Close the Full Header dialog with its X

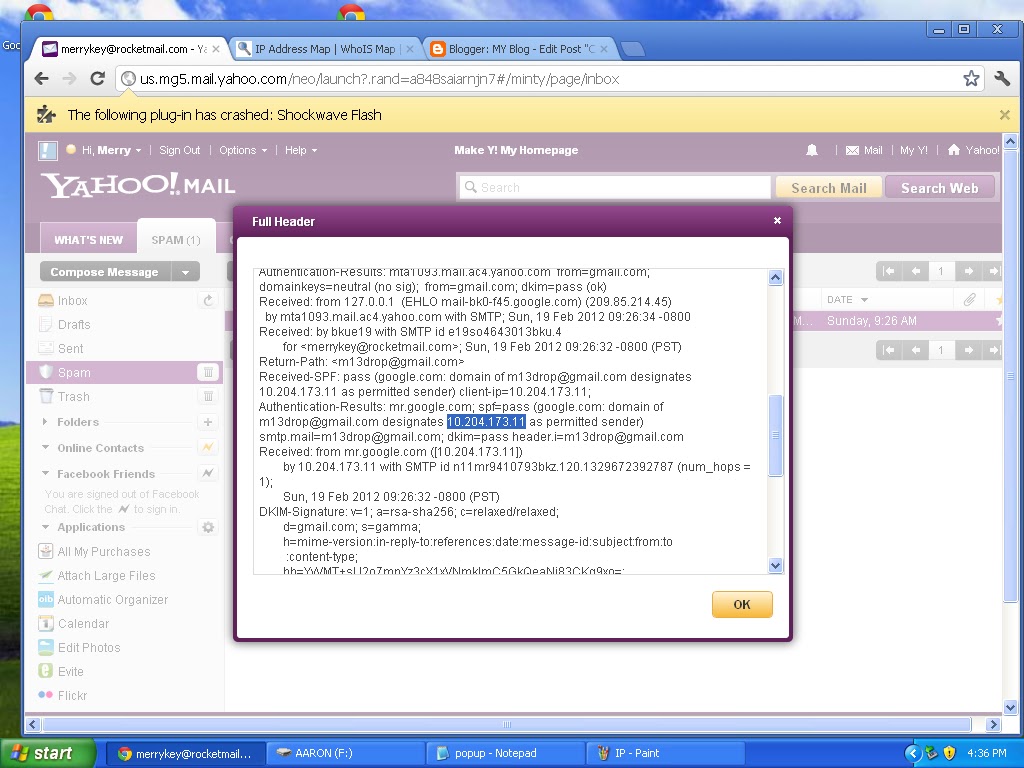click(777, 221)
